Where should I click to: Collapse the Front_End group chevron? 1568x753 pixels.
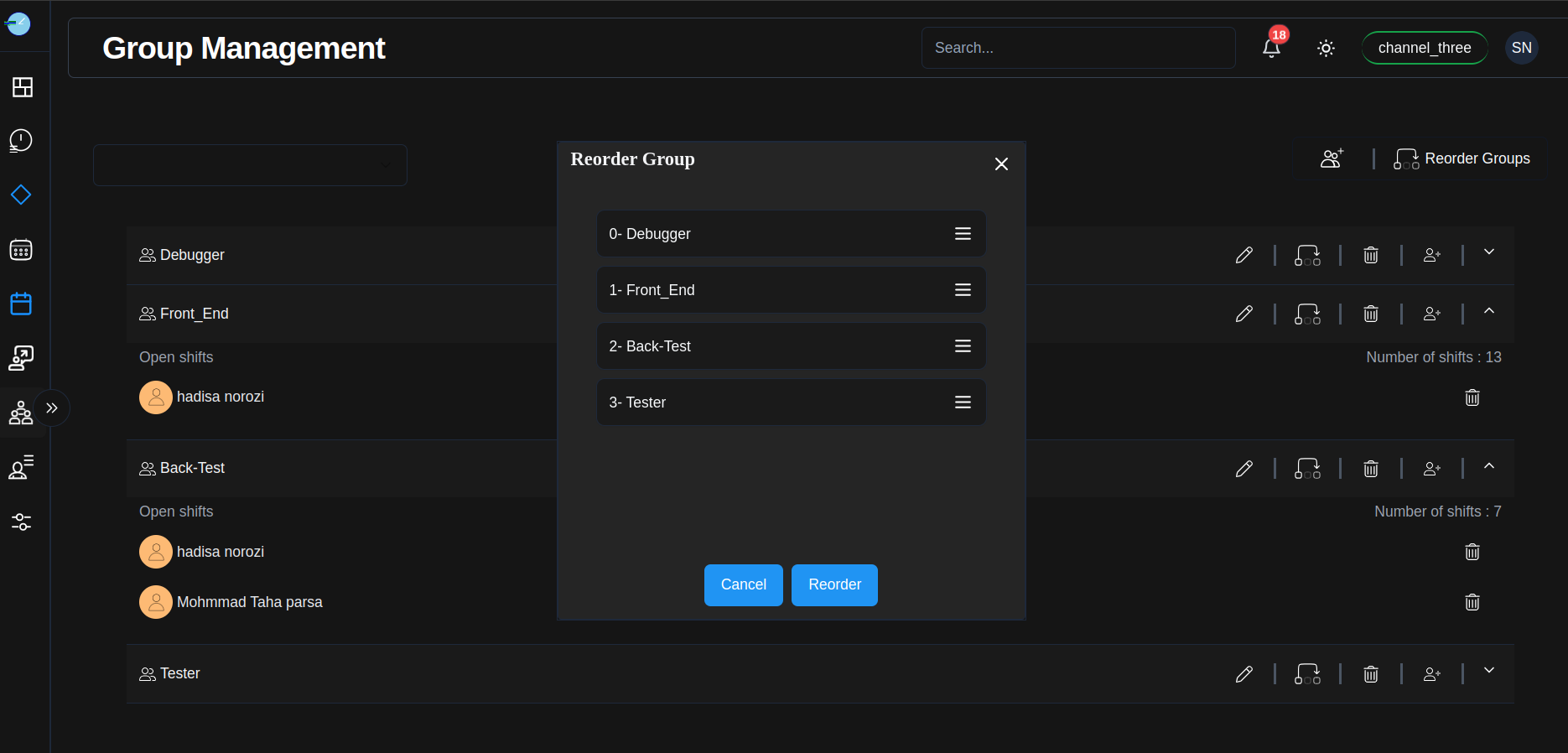click(1489, 310)
